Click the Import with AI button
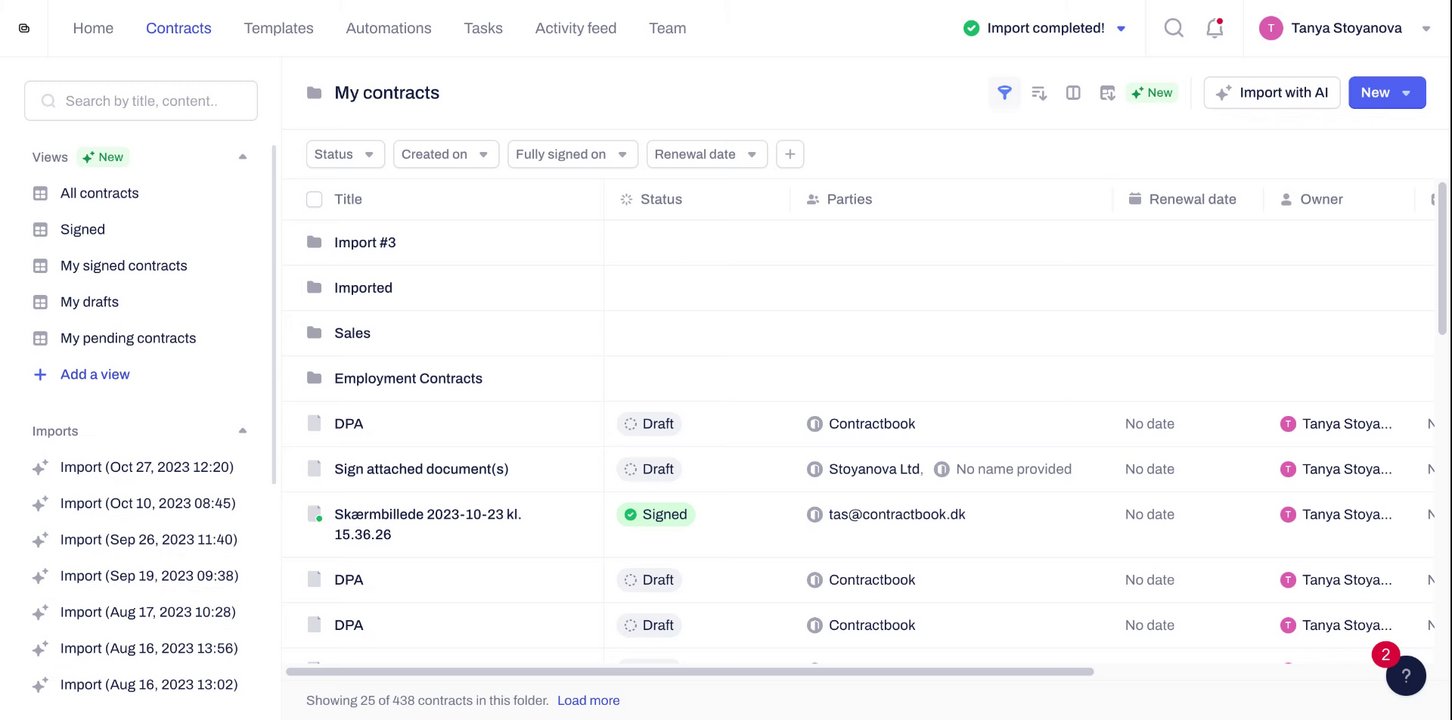Image resolution: width=1452 pixels, height=720 pixels. (1271, 93)
